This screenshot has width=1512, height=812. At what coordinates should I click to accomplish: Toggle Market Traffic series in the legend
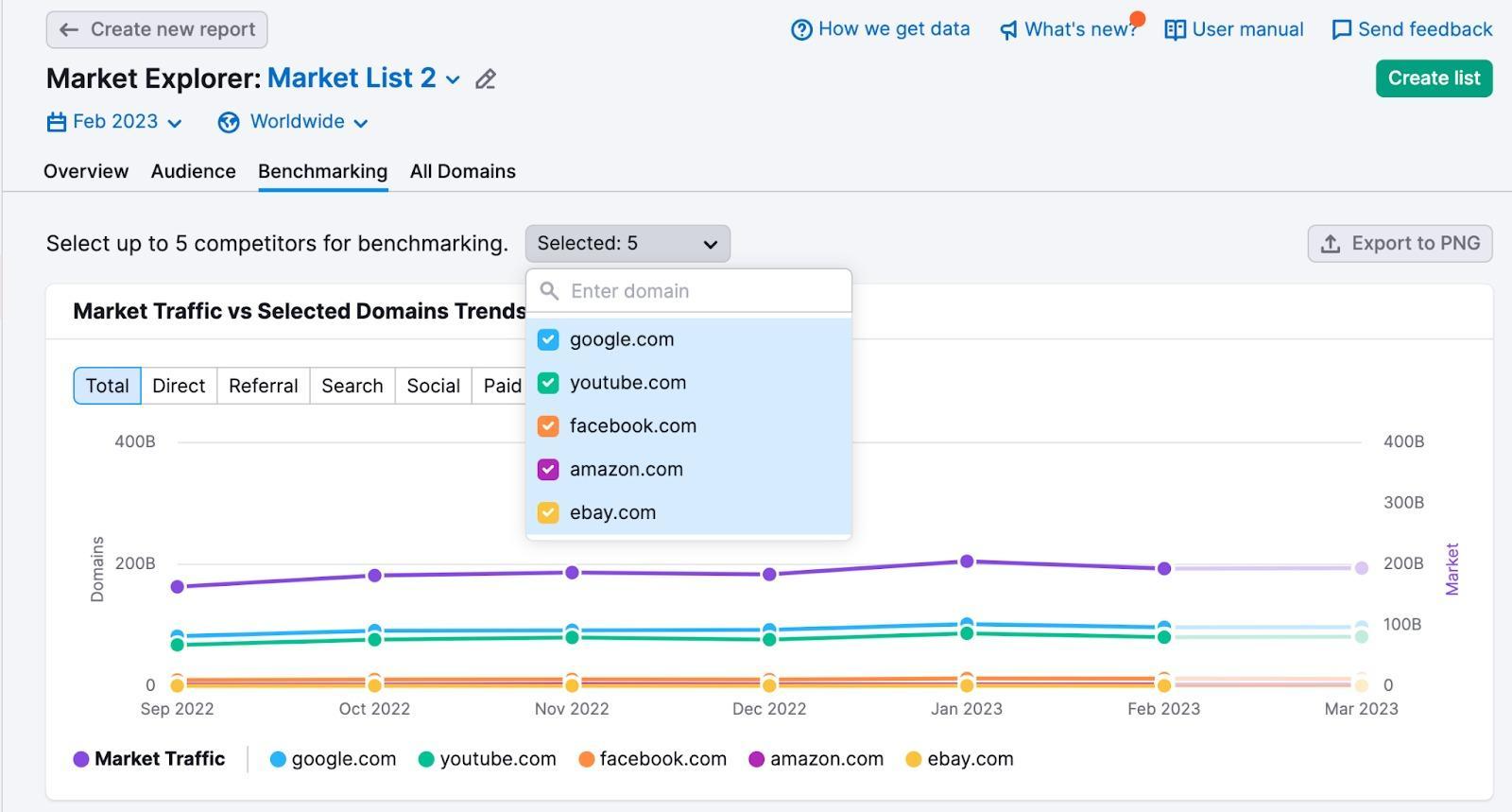click(x=149, y=759)
